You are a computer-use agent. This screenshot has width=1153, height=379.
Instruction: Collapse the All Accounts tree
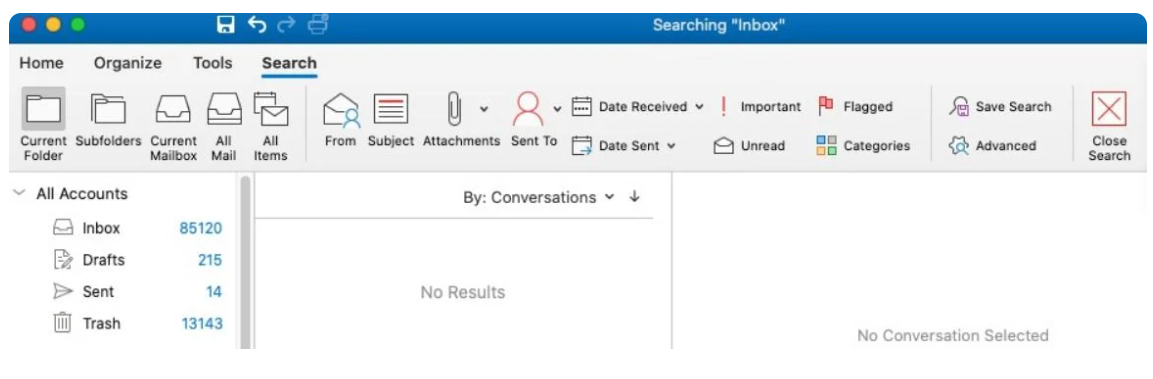click(20, 194)
